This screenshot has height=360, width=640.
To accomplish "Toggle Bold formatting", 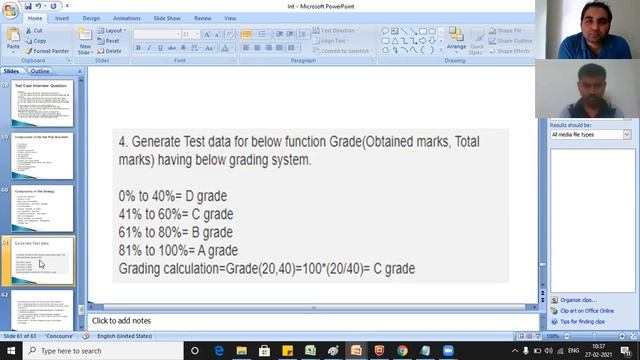I will pos(138,48).
